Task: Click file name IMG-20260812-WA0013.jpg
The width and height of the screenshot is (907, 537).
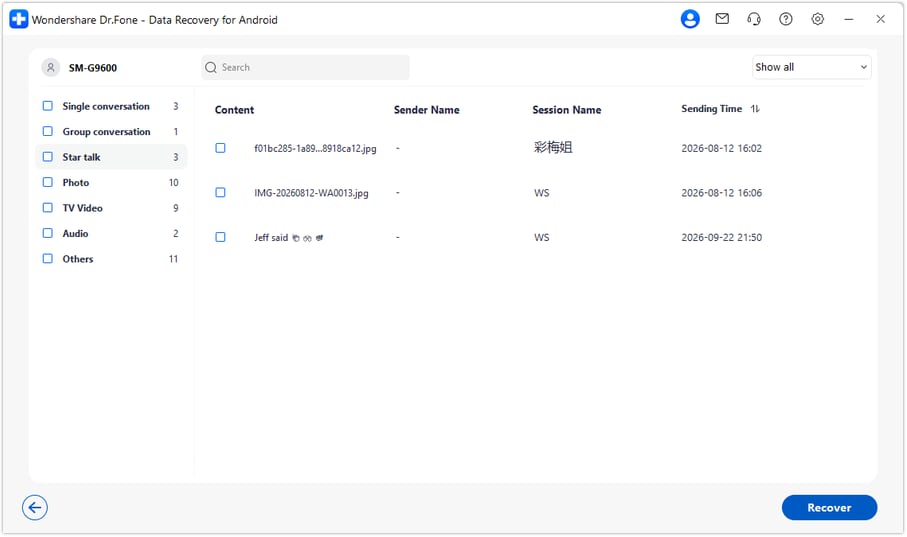Action: click(x=311, y=193)
